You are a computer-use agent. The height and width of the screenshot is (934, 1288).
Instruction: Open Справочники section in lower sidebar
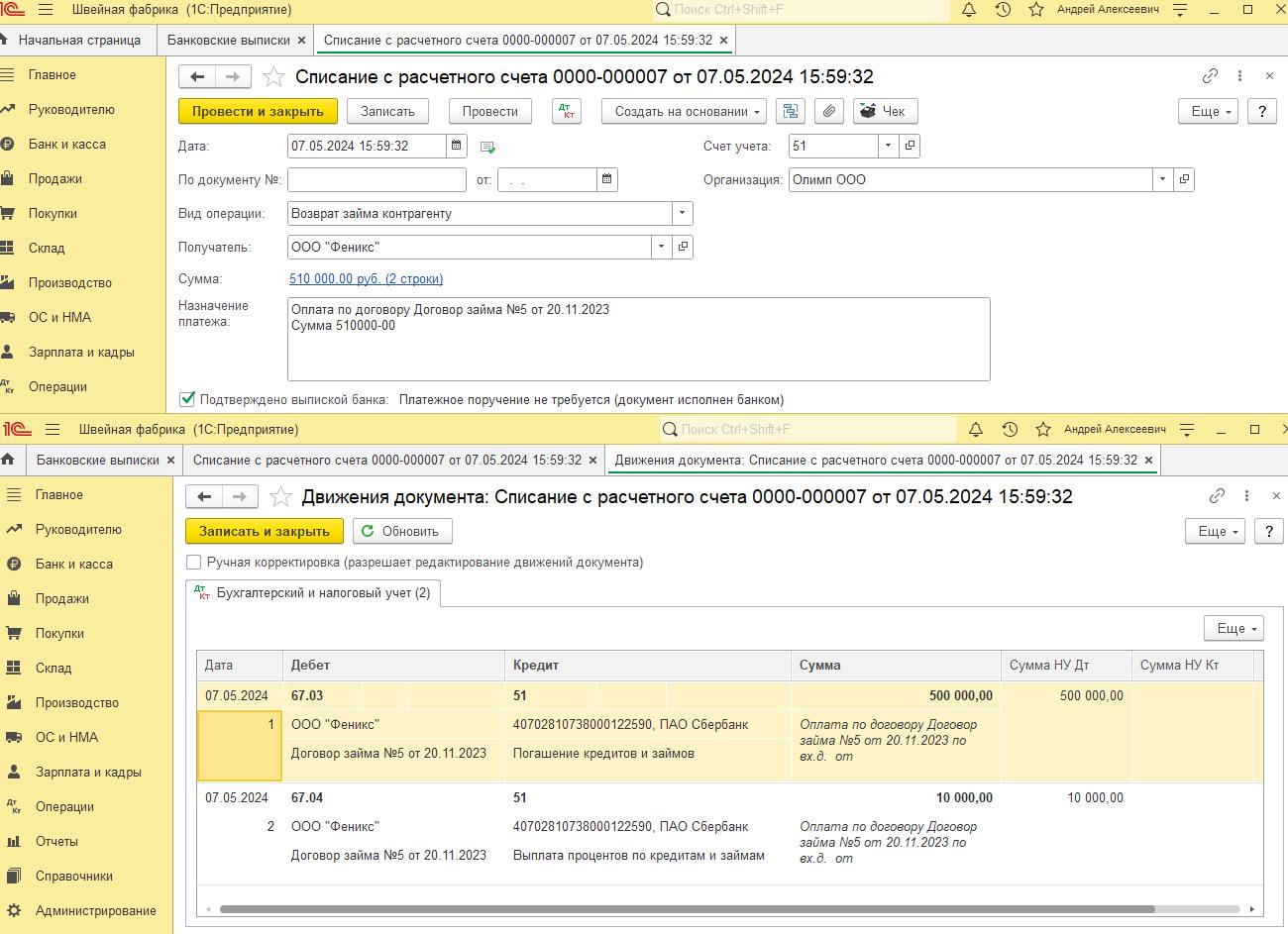pos(73,876)
